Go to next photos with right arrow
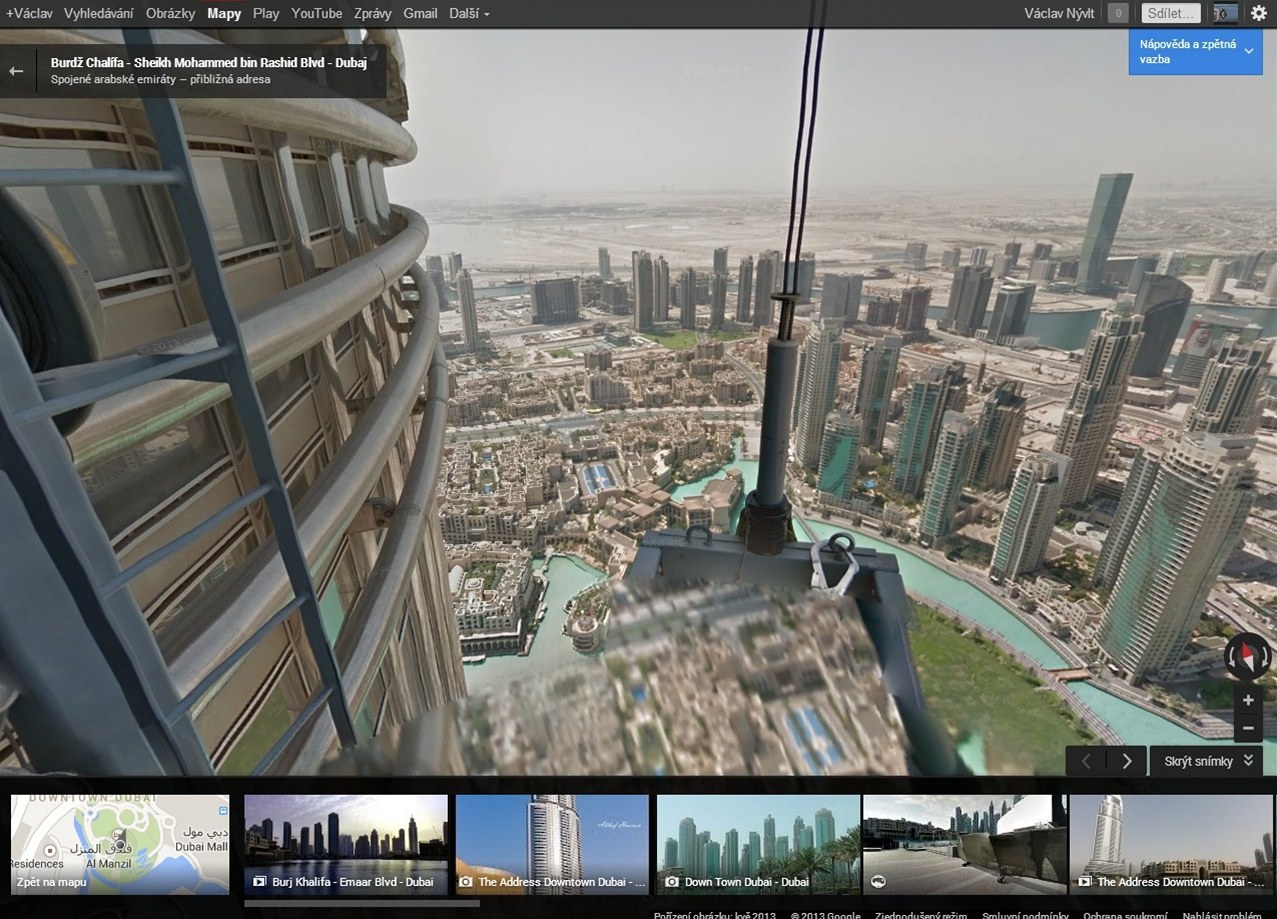Screen dimensions: 1277x919 coord(1126,761)
